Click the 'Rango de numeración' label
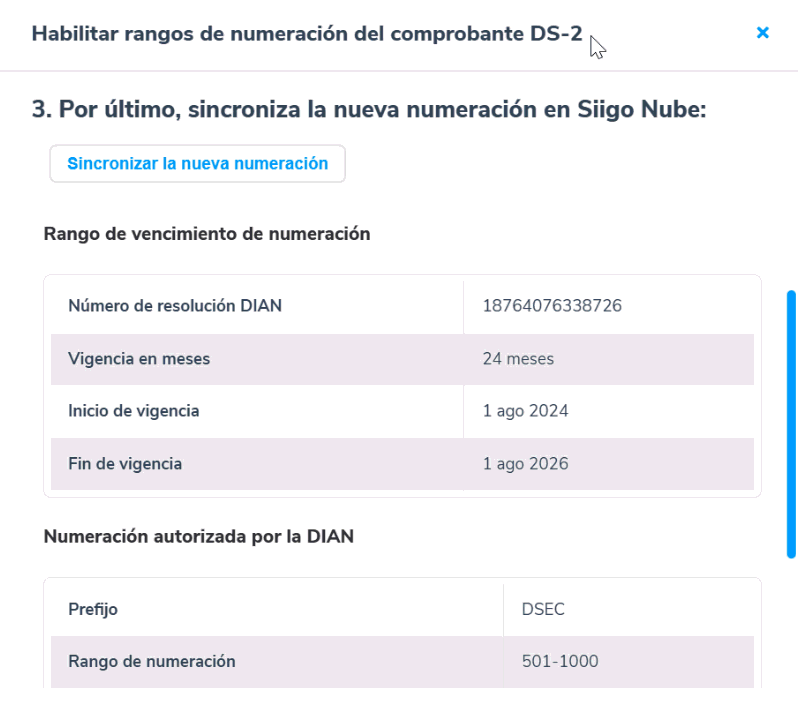The image size is (798, 720). tap(152, 661)
